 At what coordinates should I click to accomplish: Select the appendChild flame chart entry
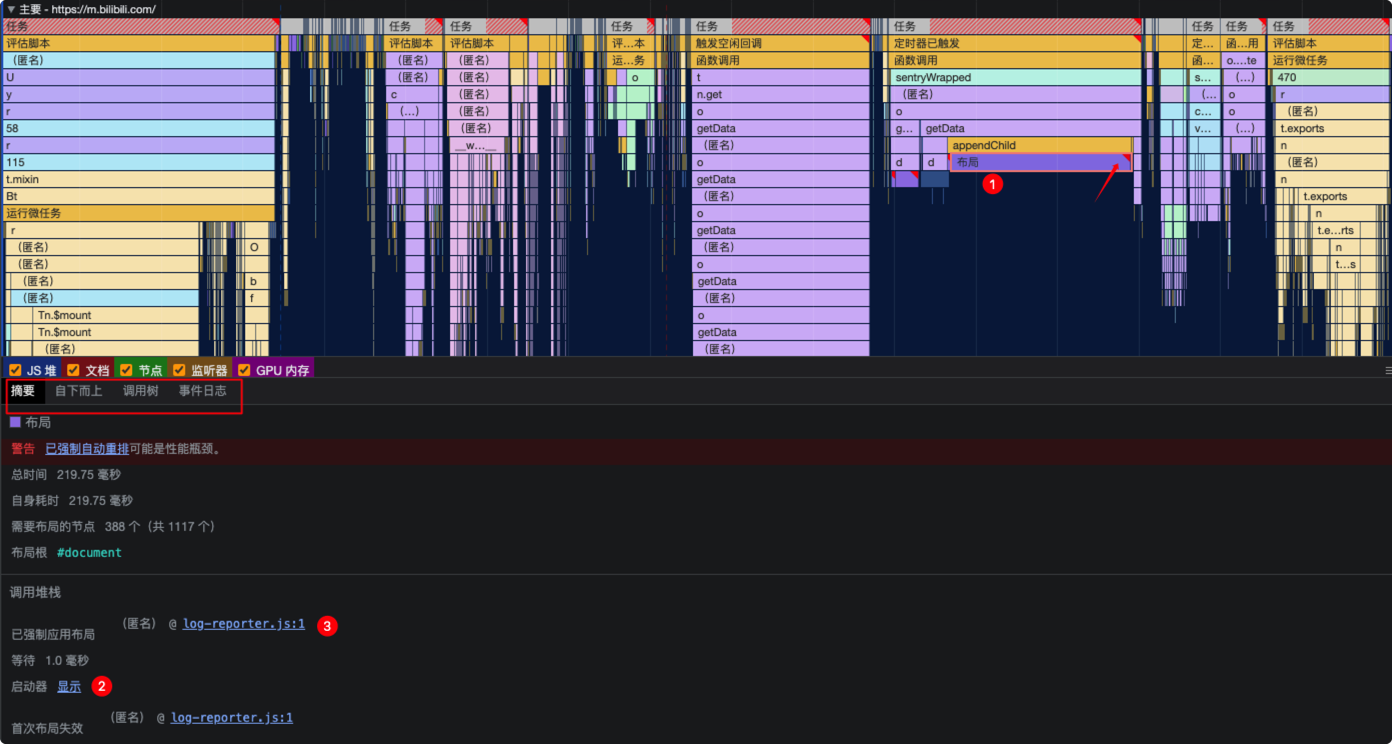(1040, 145)
